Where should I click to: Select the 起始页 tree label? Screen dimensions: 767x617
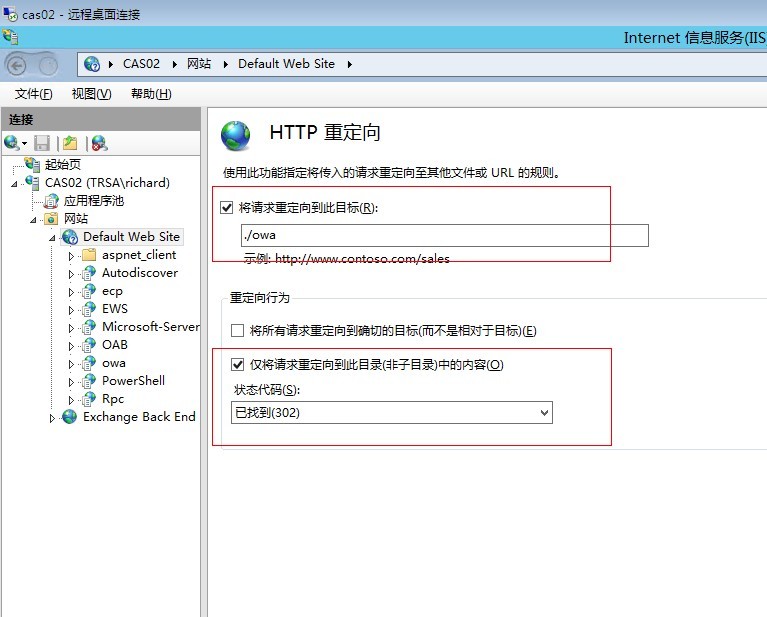[63, 164]
